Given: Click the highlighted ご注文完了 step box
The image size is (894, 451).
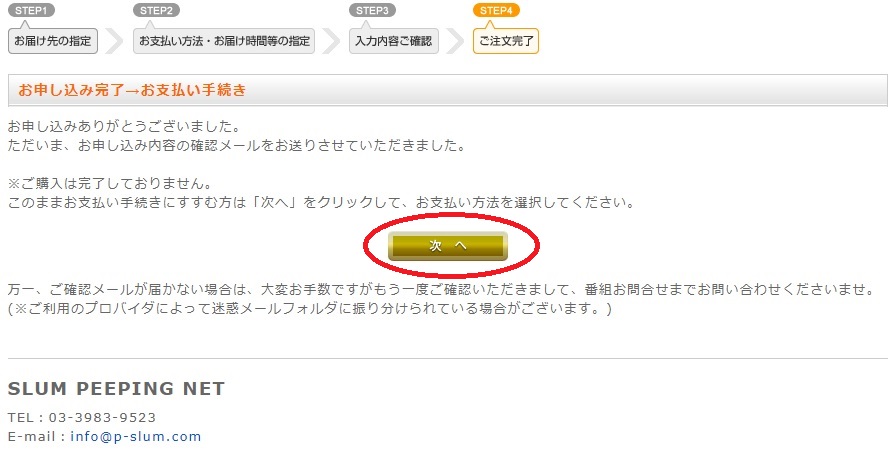Looking at the screenshot, I should (x=506, y=41).
